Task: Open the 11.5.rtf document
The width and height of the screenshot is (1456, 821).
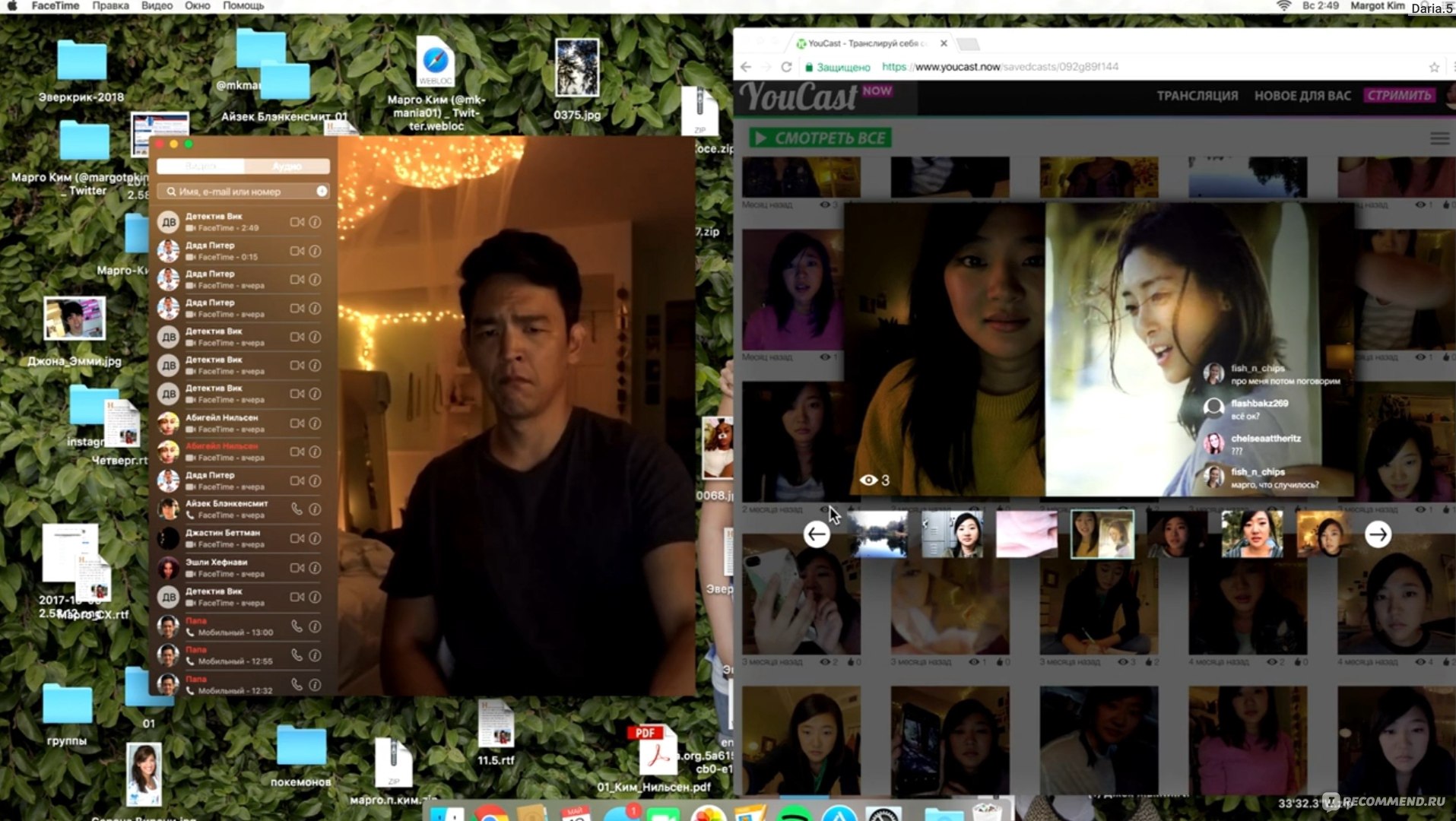Action: tap(496, 732)
